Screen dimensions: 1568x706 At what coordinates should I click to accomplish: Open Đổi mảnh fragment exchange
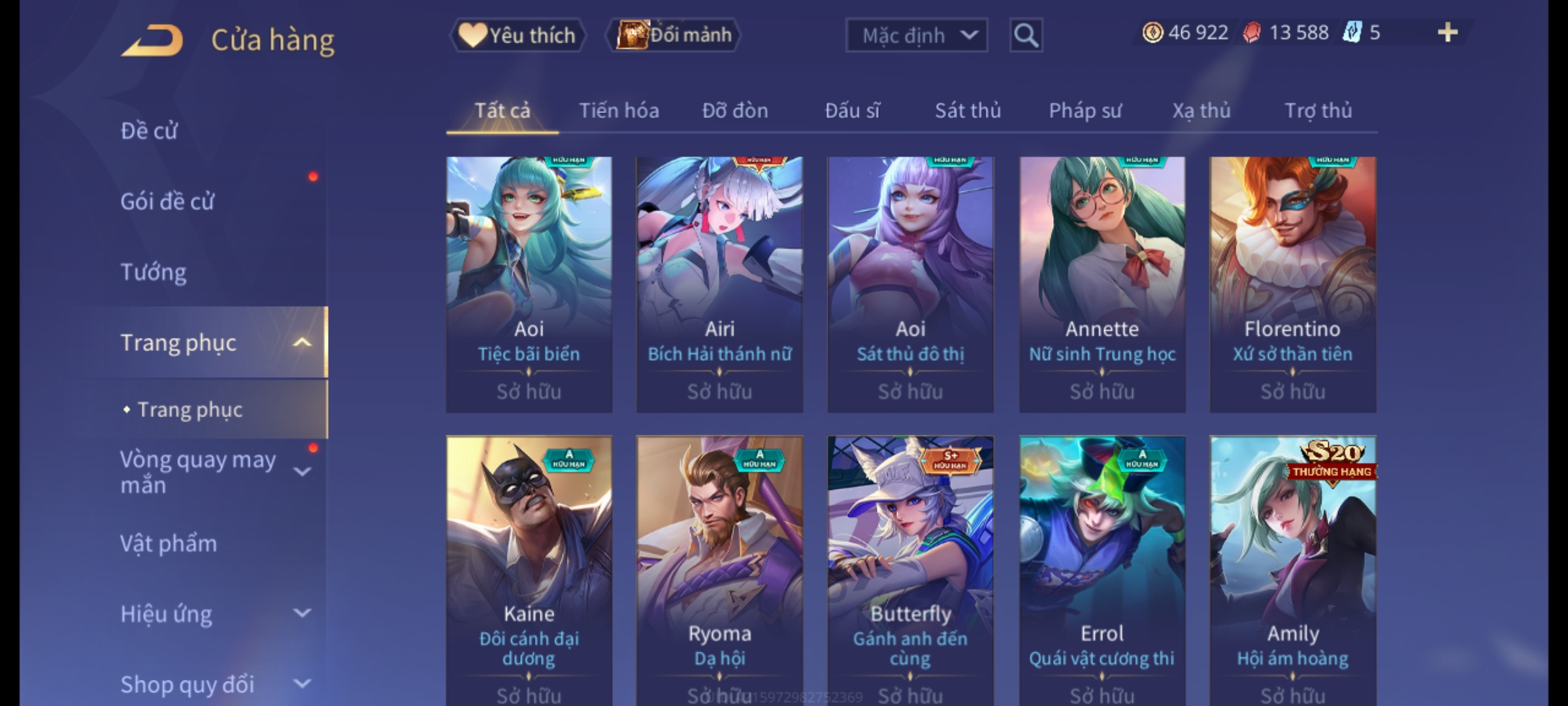(674, 35)
